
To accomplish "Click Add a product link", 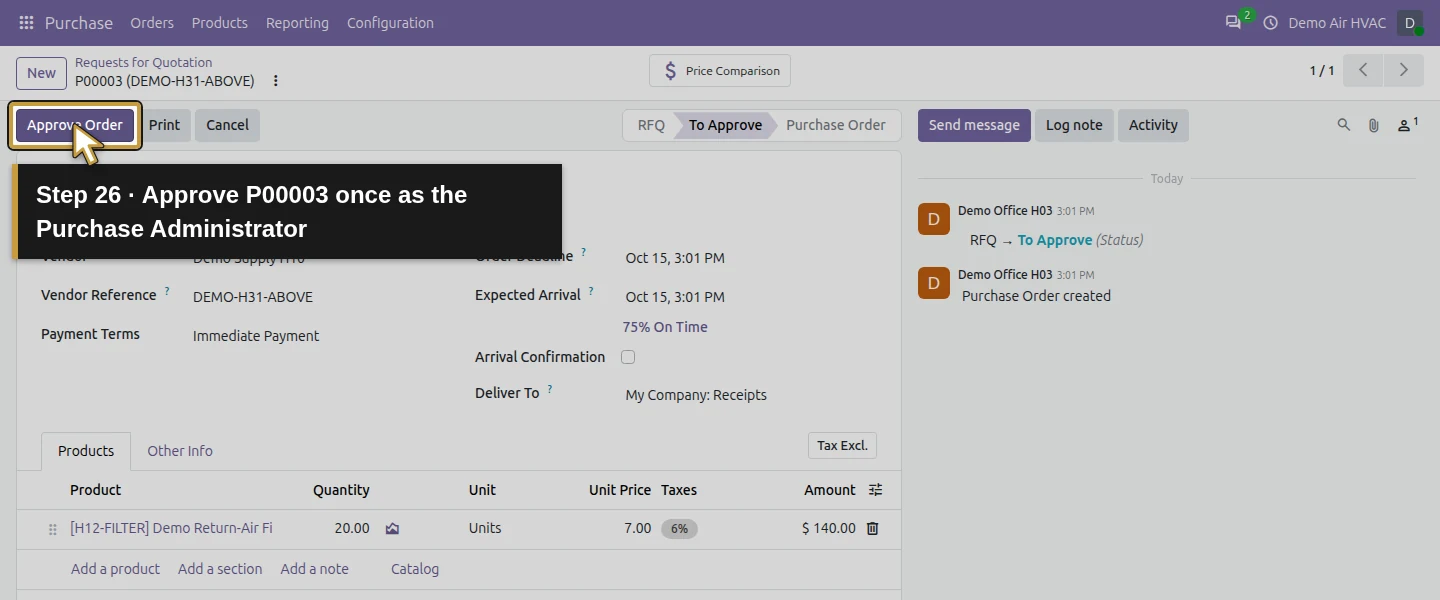I will click(115, 569).
